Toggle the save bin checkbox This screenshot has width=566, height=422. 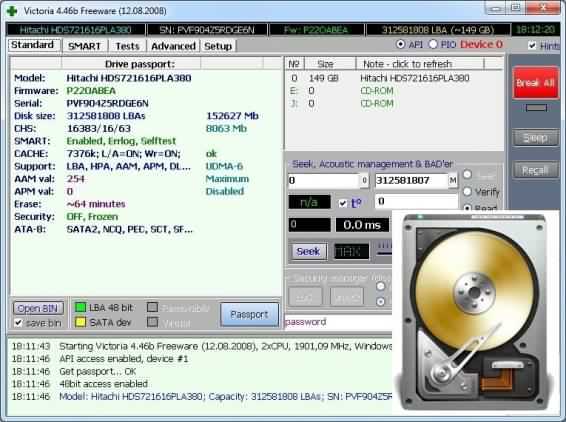point(18,323)
